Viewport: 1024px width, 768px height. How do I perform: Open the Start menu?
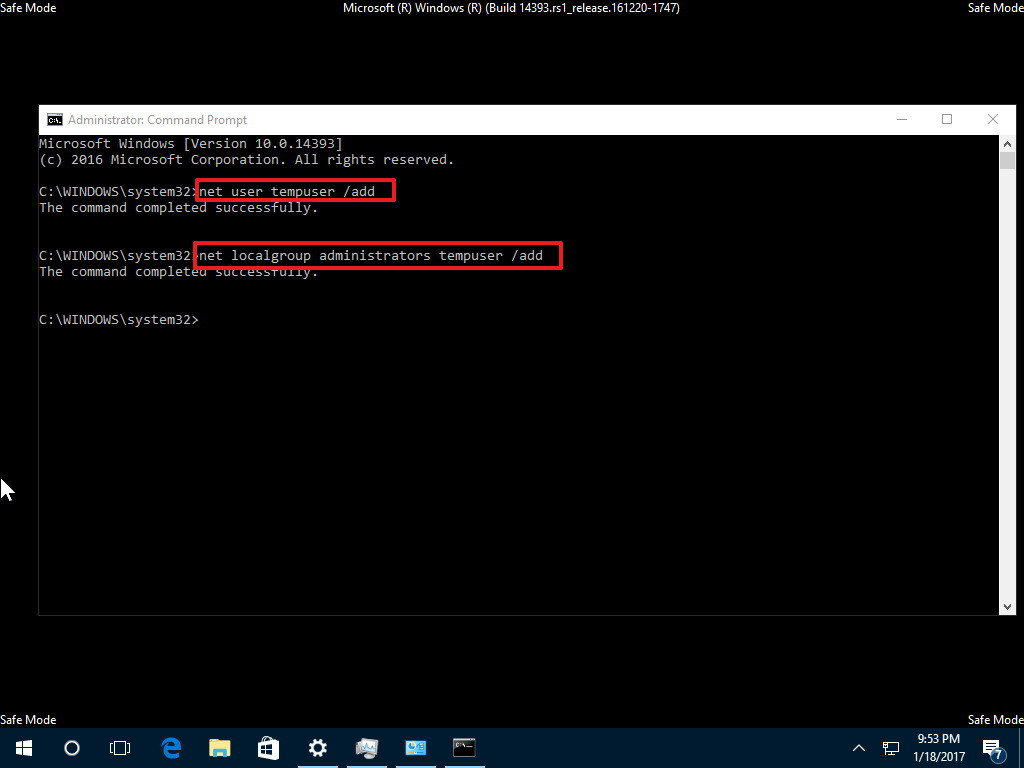(x=22, y=747)
